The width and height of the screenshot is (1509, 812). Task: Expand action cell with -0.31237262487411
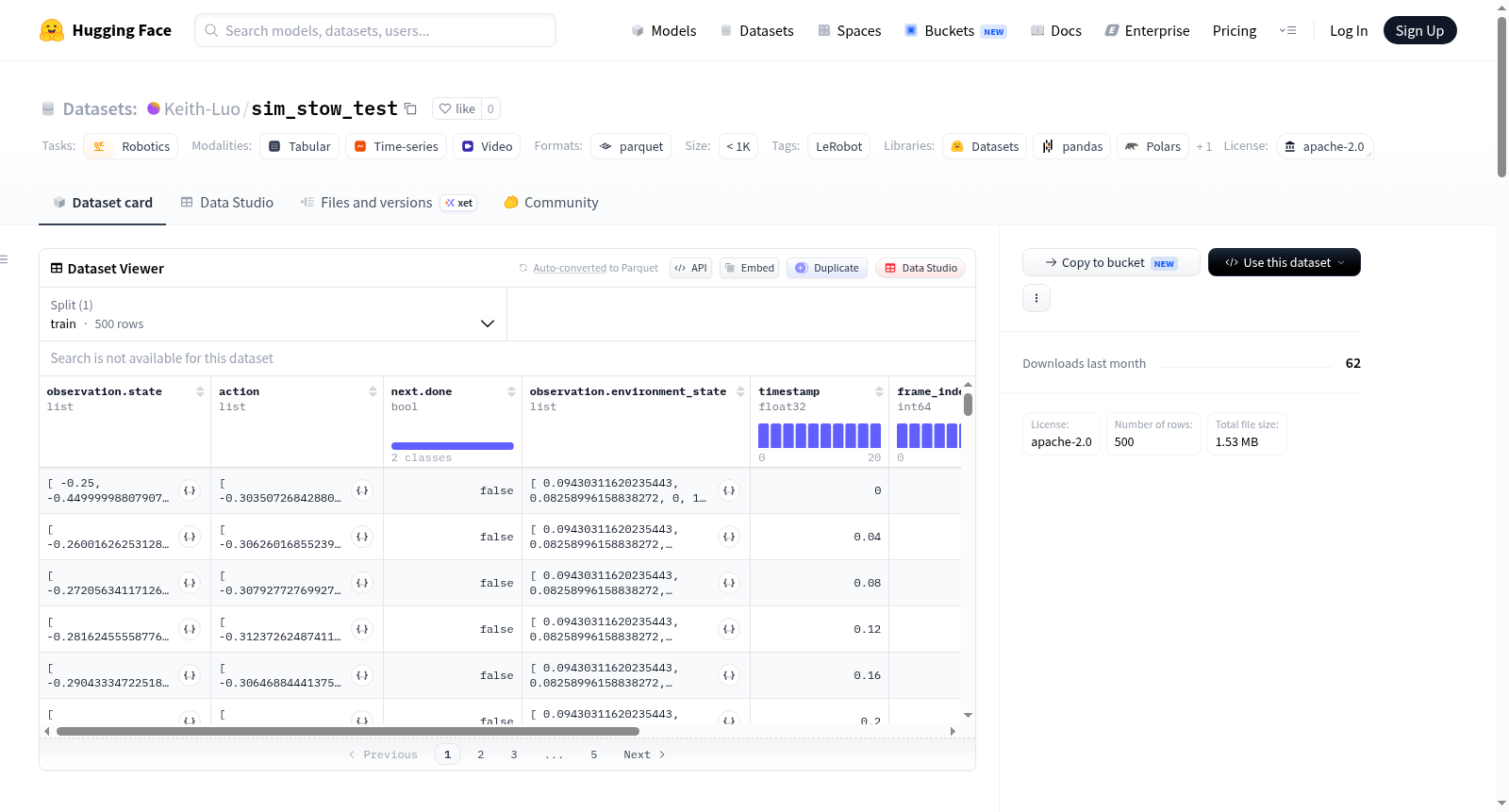[x=362, y=629]
